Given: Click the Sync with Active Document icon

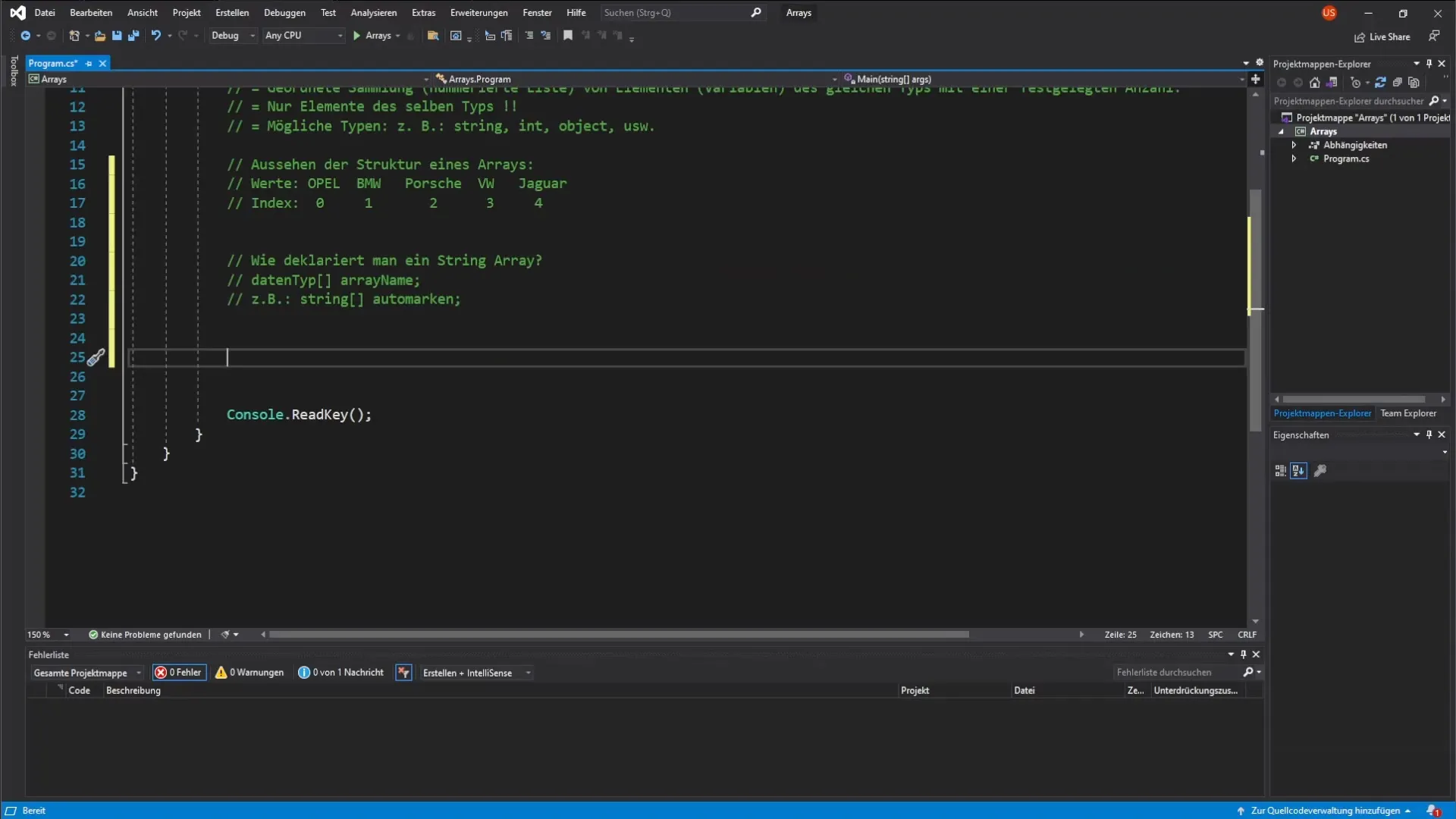Looking at the screenshot, I should pyautogui.click(x=1380, y=83).
